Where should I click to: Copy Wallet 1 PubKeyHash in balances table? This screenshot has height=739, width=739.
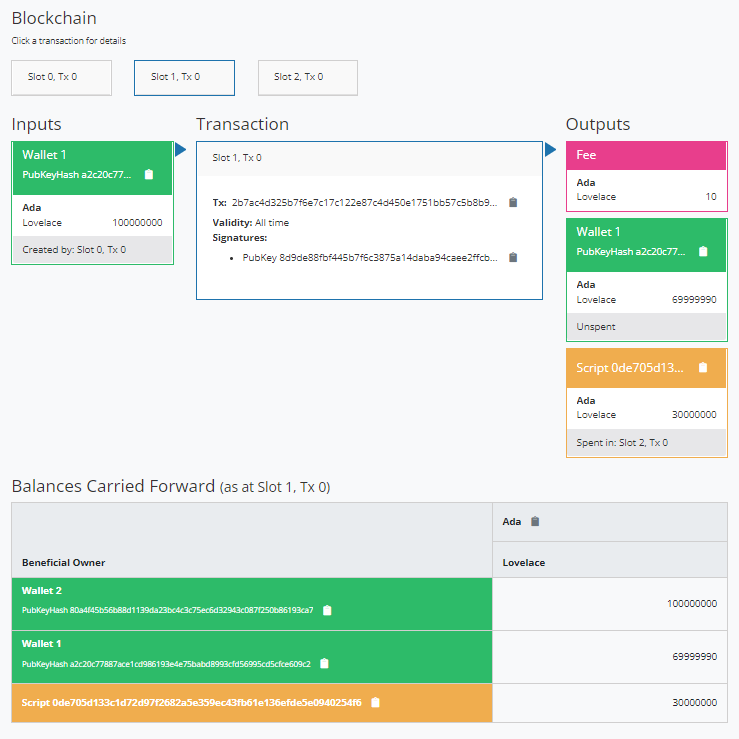click(x=324, y=663)
